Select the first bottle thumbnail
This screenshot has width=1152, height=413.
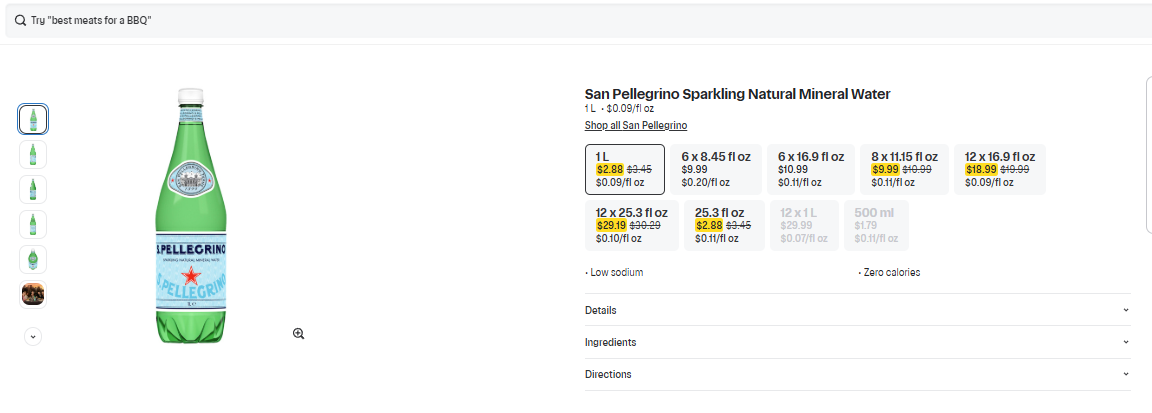click(33, 119)
